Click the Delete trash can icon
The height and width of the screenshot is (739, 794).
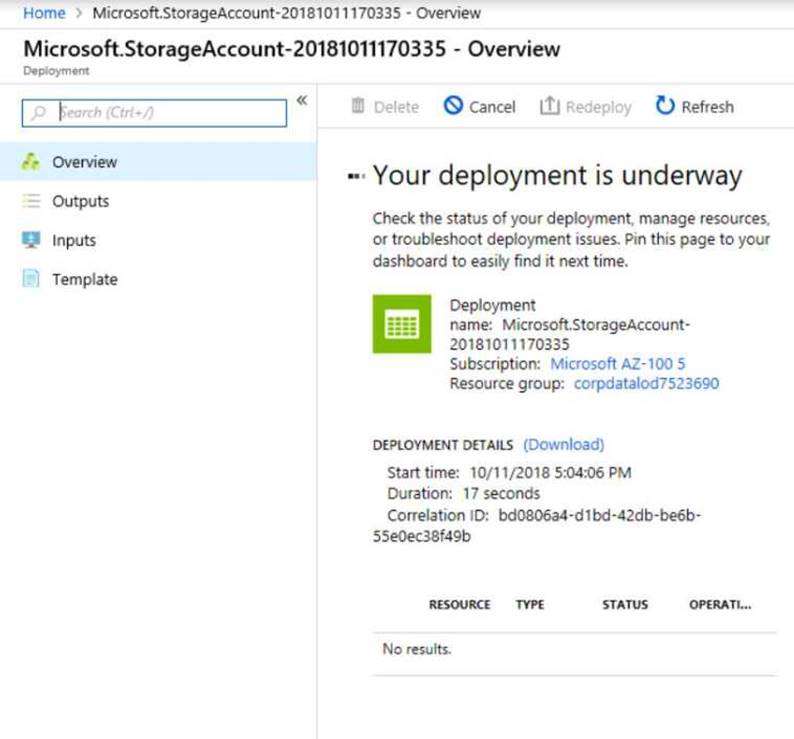click(358, 106)
